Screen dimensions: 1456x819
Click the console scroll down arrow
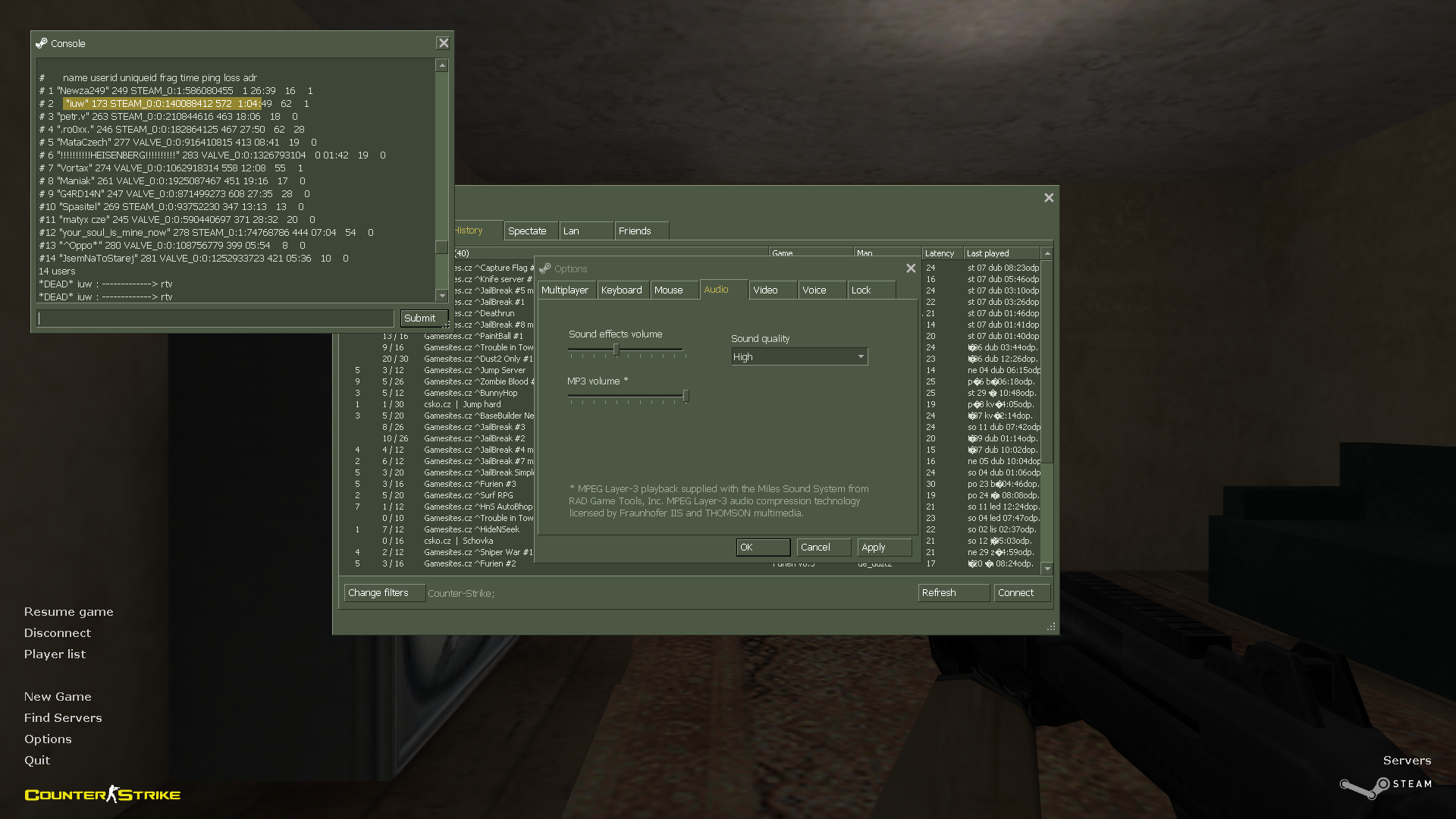pos(442,296)
